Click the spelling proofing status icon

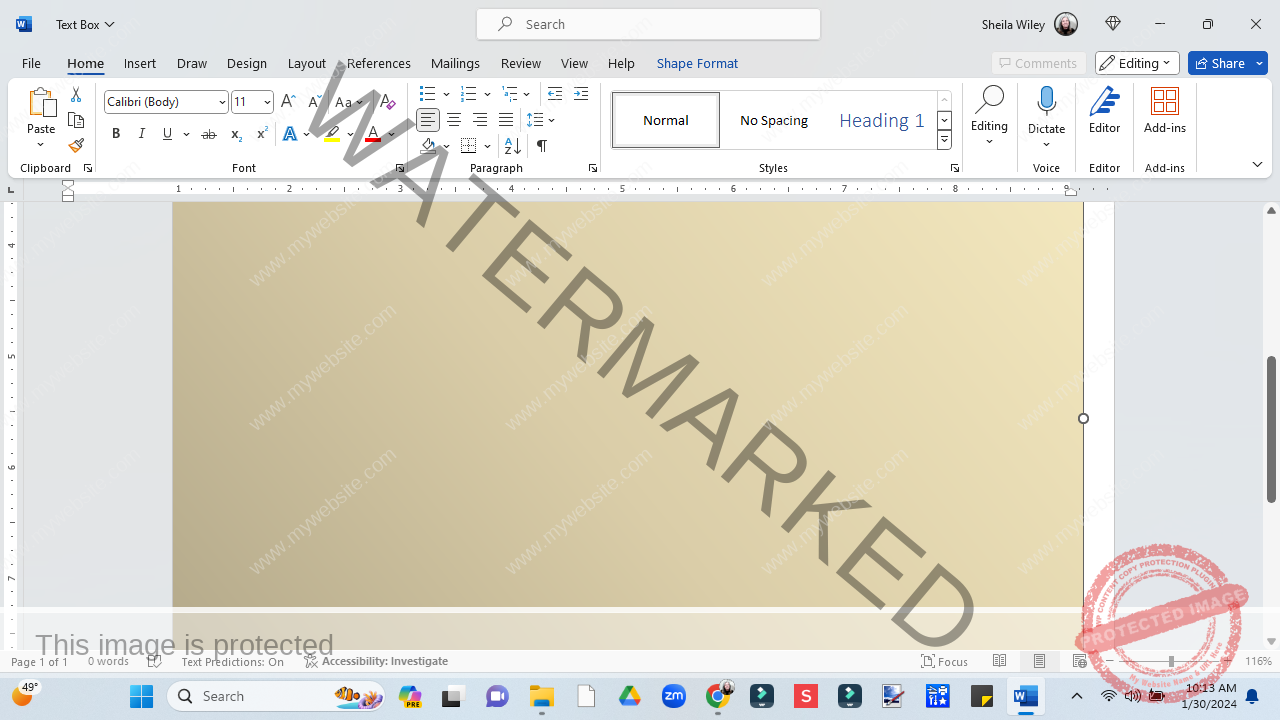(x=154, y=661)
